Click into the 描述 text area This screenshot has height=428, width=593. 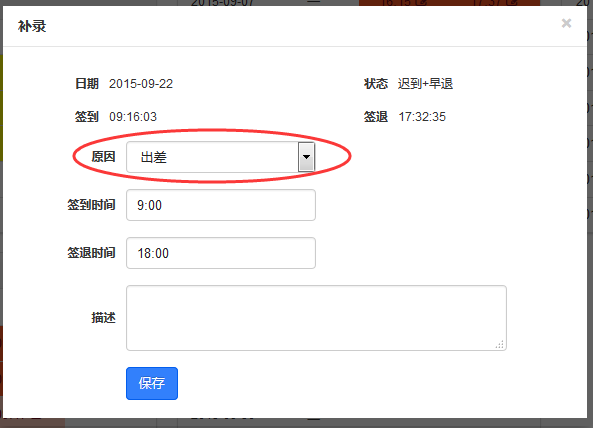coord(316,318)
